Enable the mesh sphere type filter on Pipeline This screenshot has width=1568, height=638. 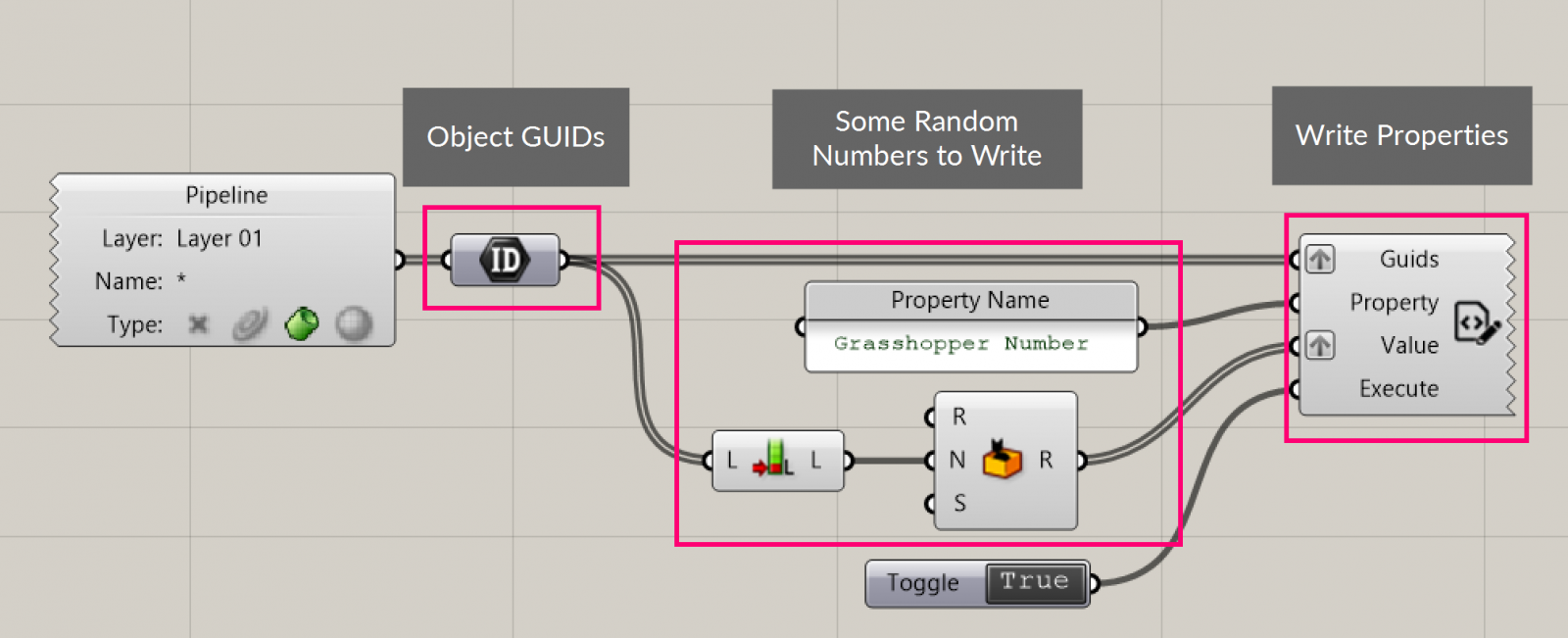(x=353, y=323)
